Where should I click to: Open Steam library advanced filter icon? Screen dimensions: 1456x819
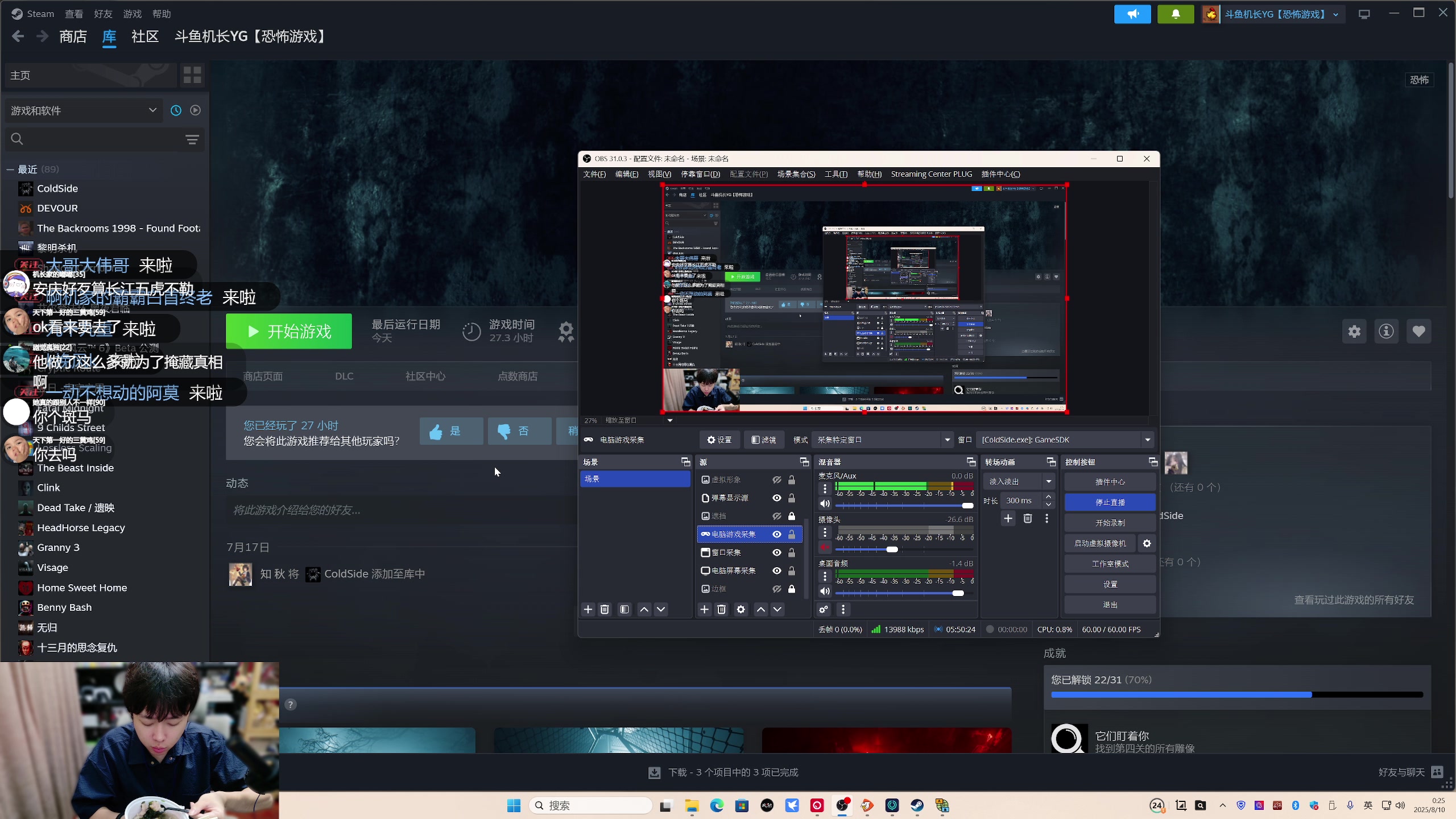(x=192, y=139)
